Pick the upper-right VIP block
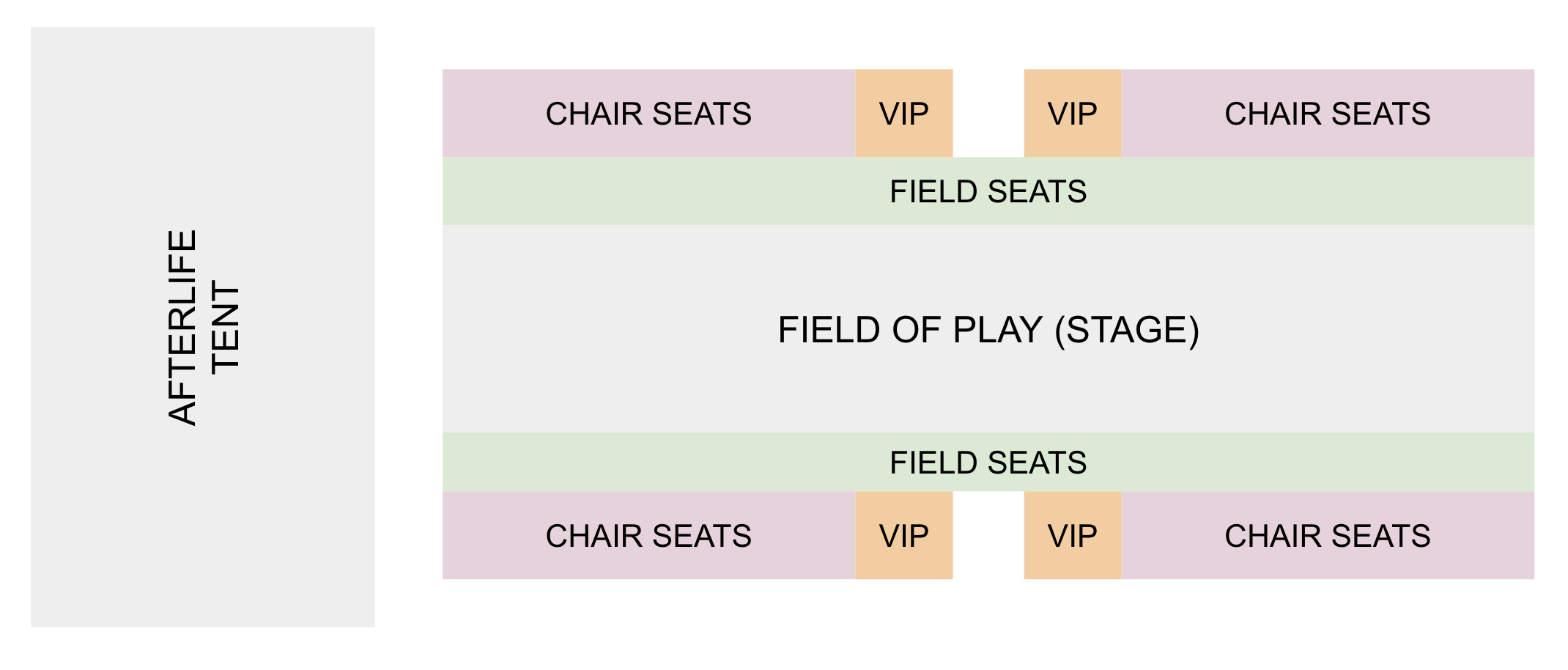Image resolution: width=1568 pixels, height=670 pixels. [x=1073, y=113]
